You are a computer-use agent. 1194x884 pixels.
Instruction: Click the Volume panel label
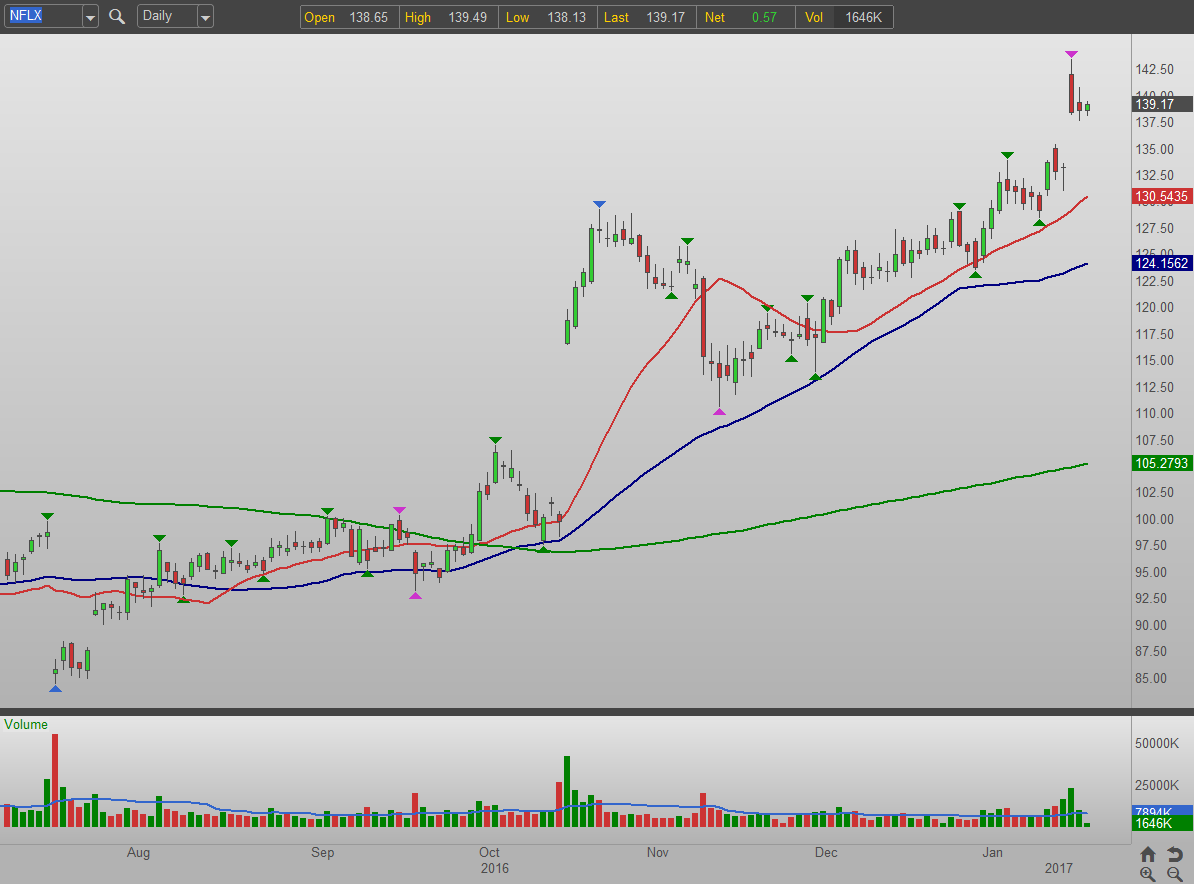[x=26, y=724]
